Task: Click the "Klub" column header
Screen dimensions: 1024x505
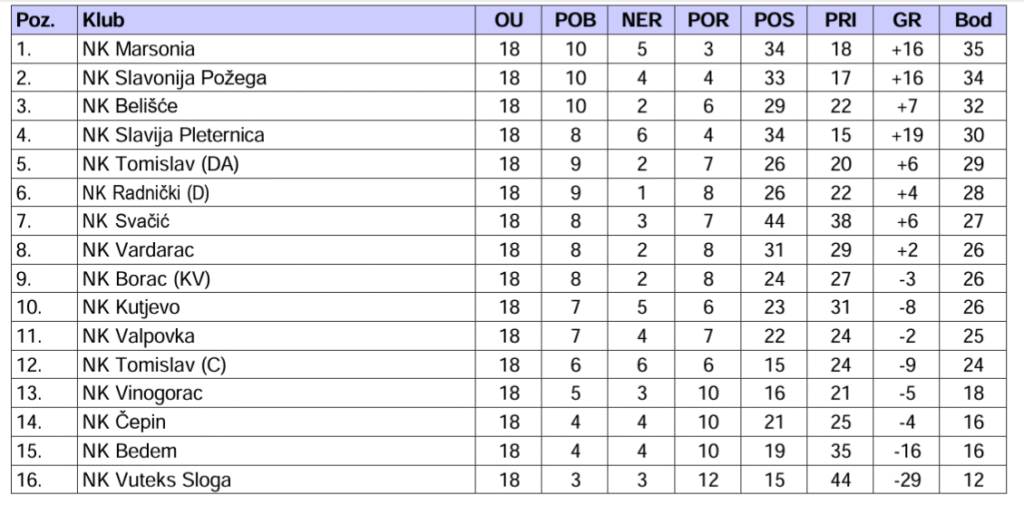Action: 98,20
